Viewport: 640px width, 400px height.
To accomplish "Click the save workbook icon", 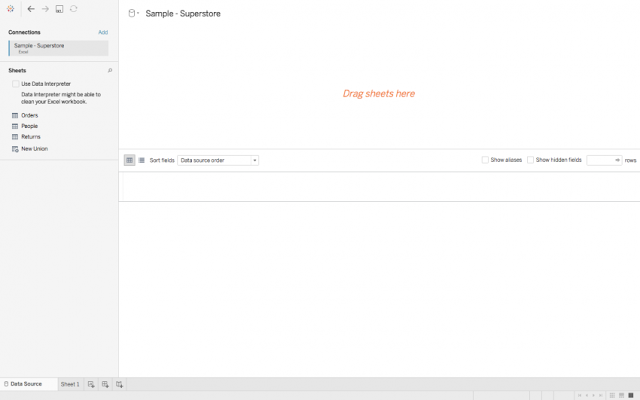I will [x=60, y=9].
